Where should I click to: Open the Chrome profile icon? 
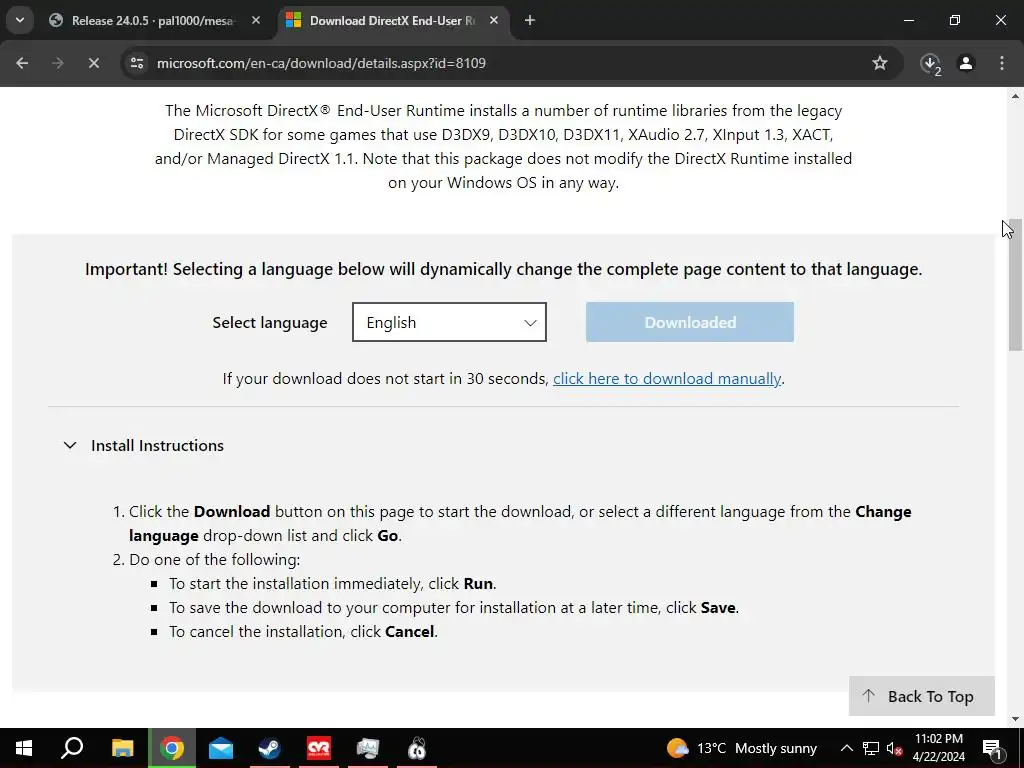[x=966, y=63]
